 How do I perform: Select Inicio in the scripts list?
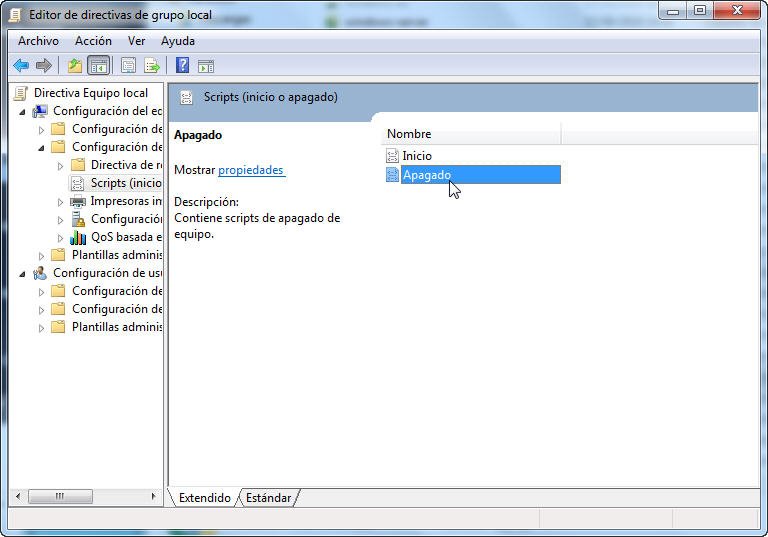click(x=417, y=156)
